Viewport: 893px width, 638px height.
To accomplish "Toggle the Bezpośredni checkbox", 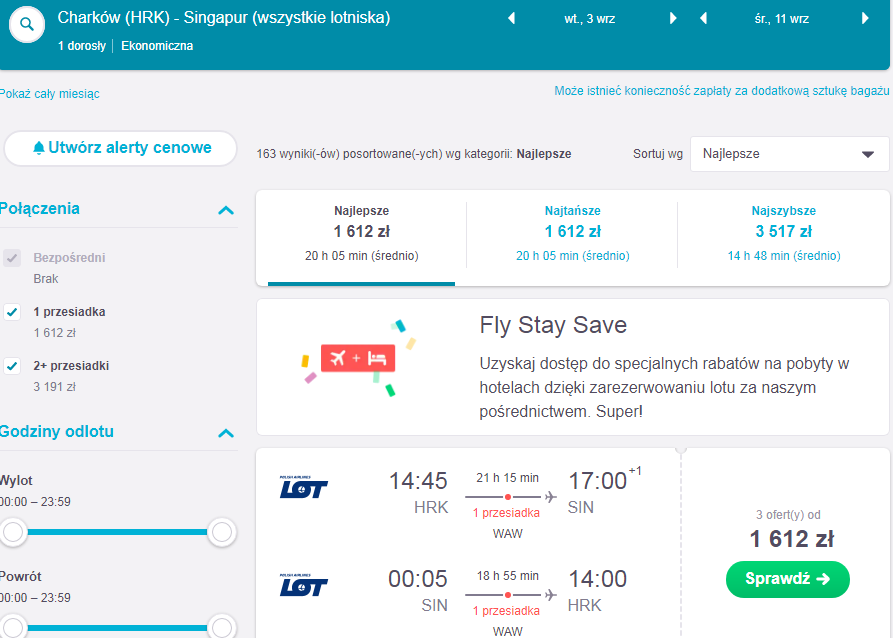I will pyautogui.click(x=12, y=258).
